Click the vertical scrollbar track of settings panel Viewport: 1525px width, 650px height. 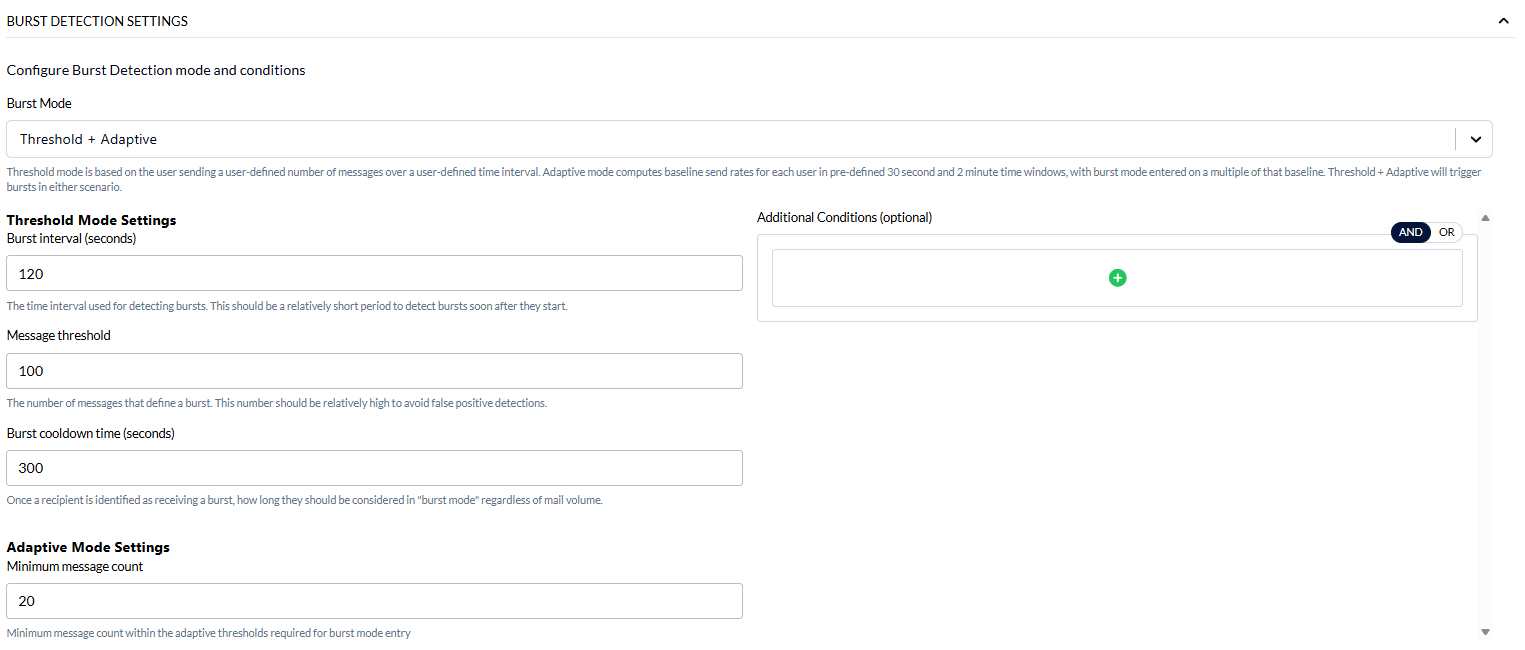coord(1485,424)
